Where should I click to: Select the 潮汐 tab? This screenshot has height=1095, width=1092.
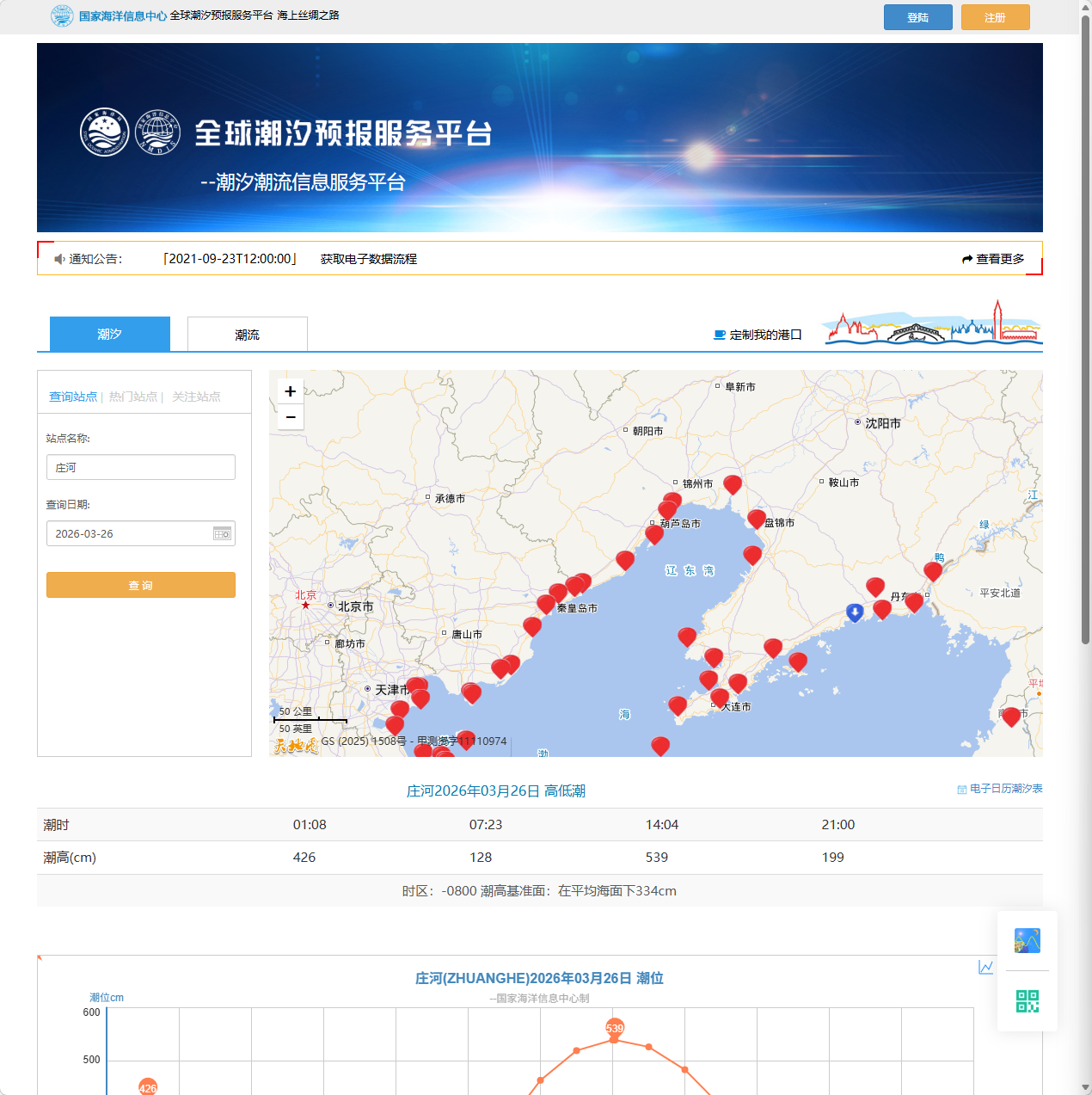click(x=110, y=334)
